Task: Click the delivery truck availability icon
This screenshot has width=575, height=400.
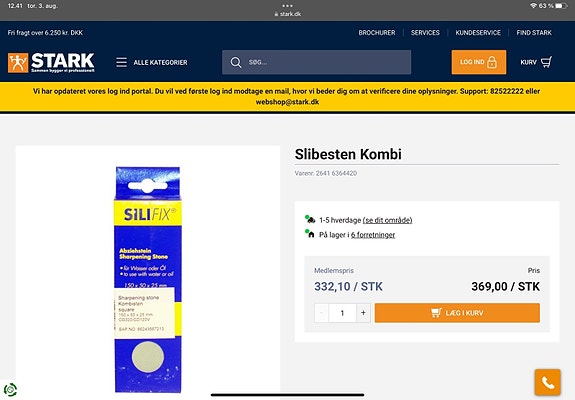Action: point(310,220)
